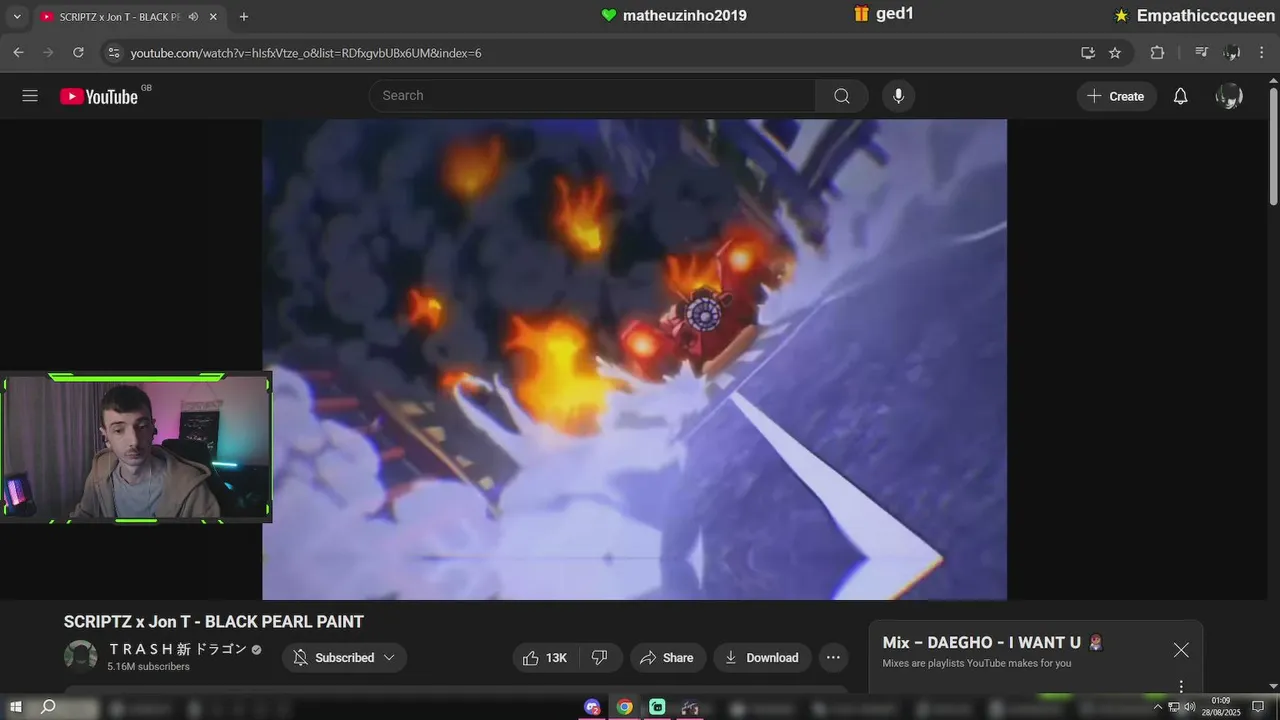
Task: Open the Chrome profile avatar
Action: pyautogui.click(x=1232, y=53)
